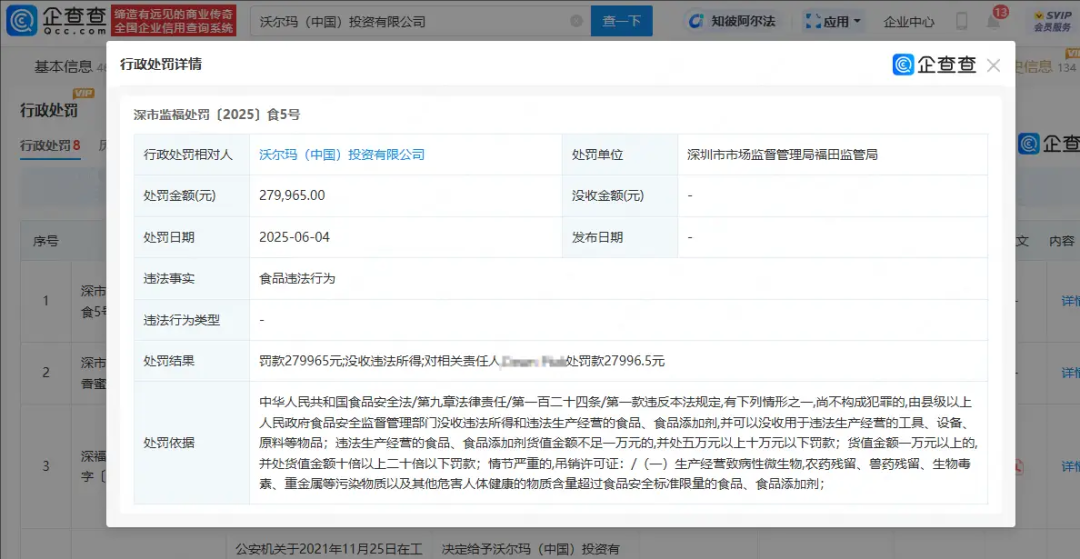
Task: Open SVIP 会员服务
Action: (1052, 21)
